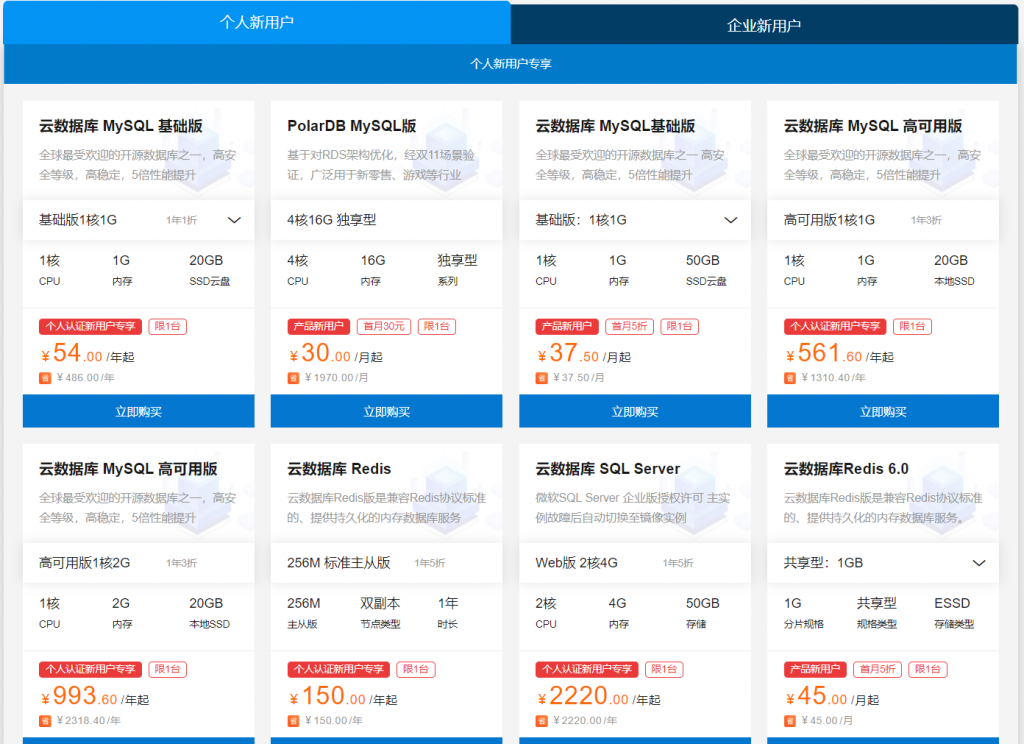Click the ¥561.60 /年起 price
Image resolution: width=1024 pixels, height=744 pixels.
click(x=839, y=354)
